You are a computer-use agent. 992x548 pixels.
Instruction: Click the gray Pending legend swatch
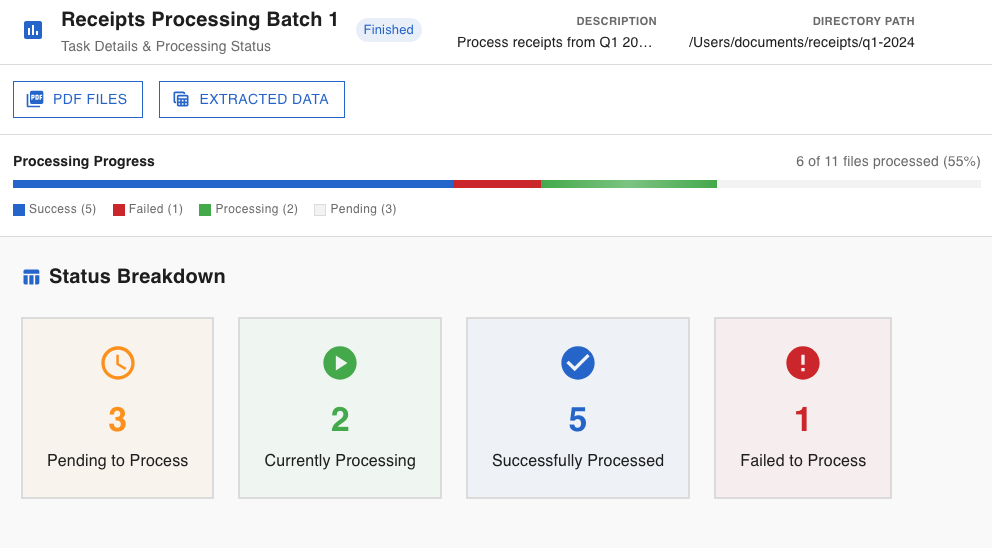[320, 210]
